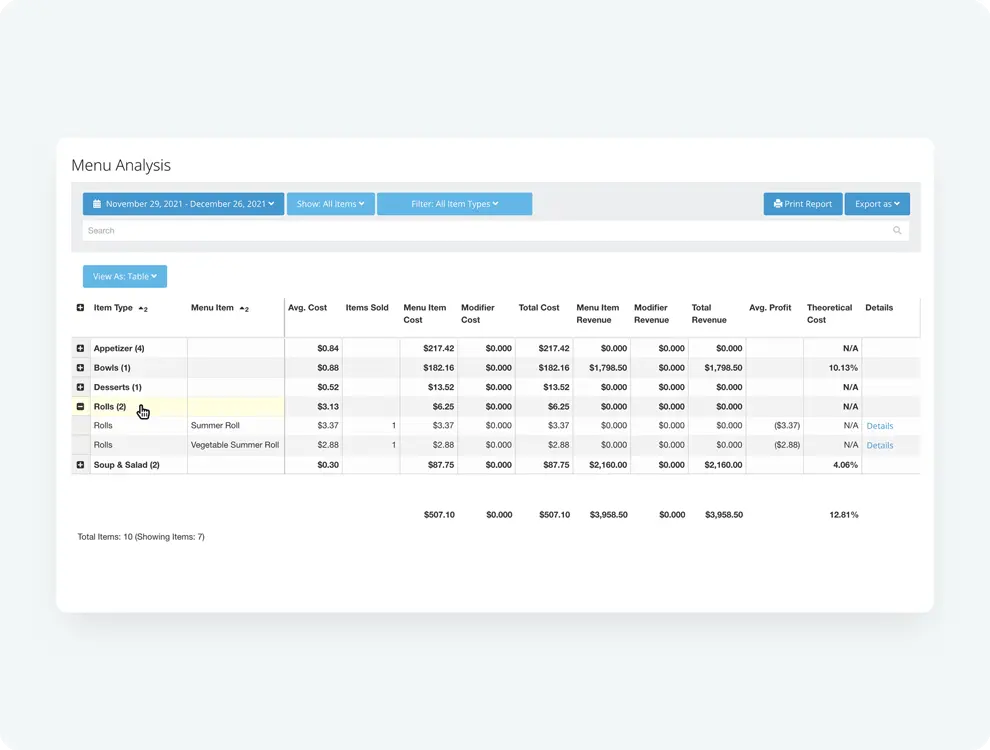Click into the Search field
This screenshot has height=750, width=990.
pos(480,231)
